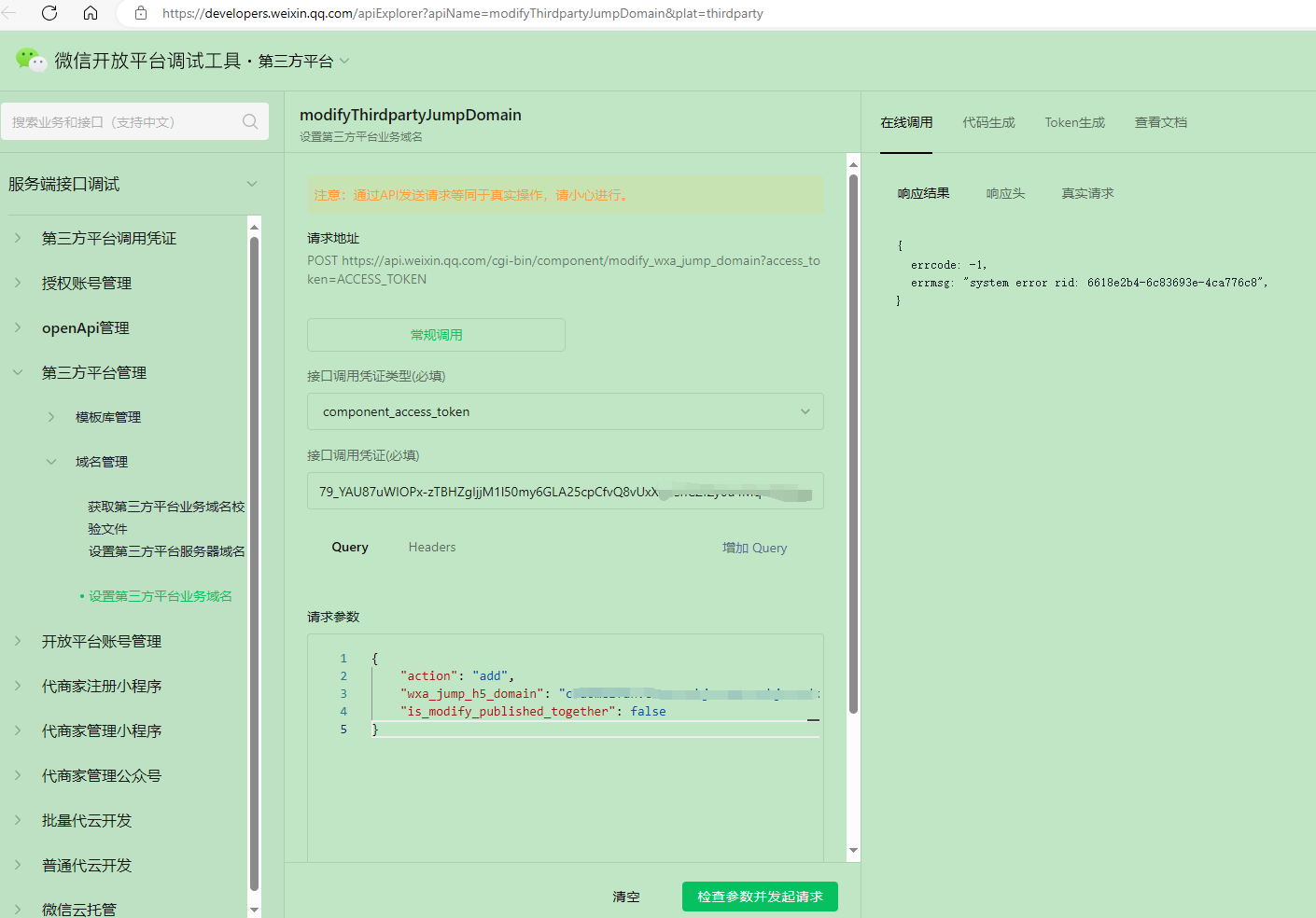This screenshot has height=918, width=1316.
Task: Open 获取第三方平台业务域名校验文件 item
Action: [x=166, y=518]
